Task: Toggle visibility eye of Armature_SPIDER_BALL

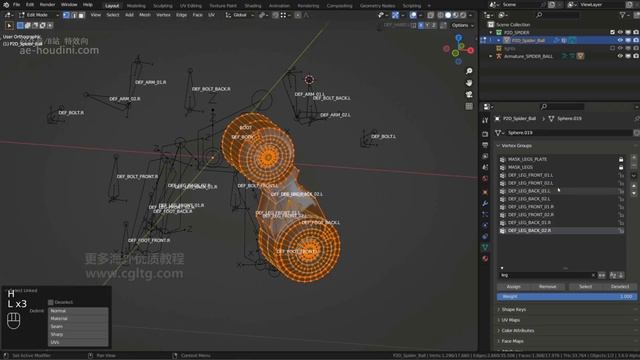Action: (x=620, y=56)
